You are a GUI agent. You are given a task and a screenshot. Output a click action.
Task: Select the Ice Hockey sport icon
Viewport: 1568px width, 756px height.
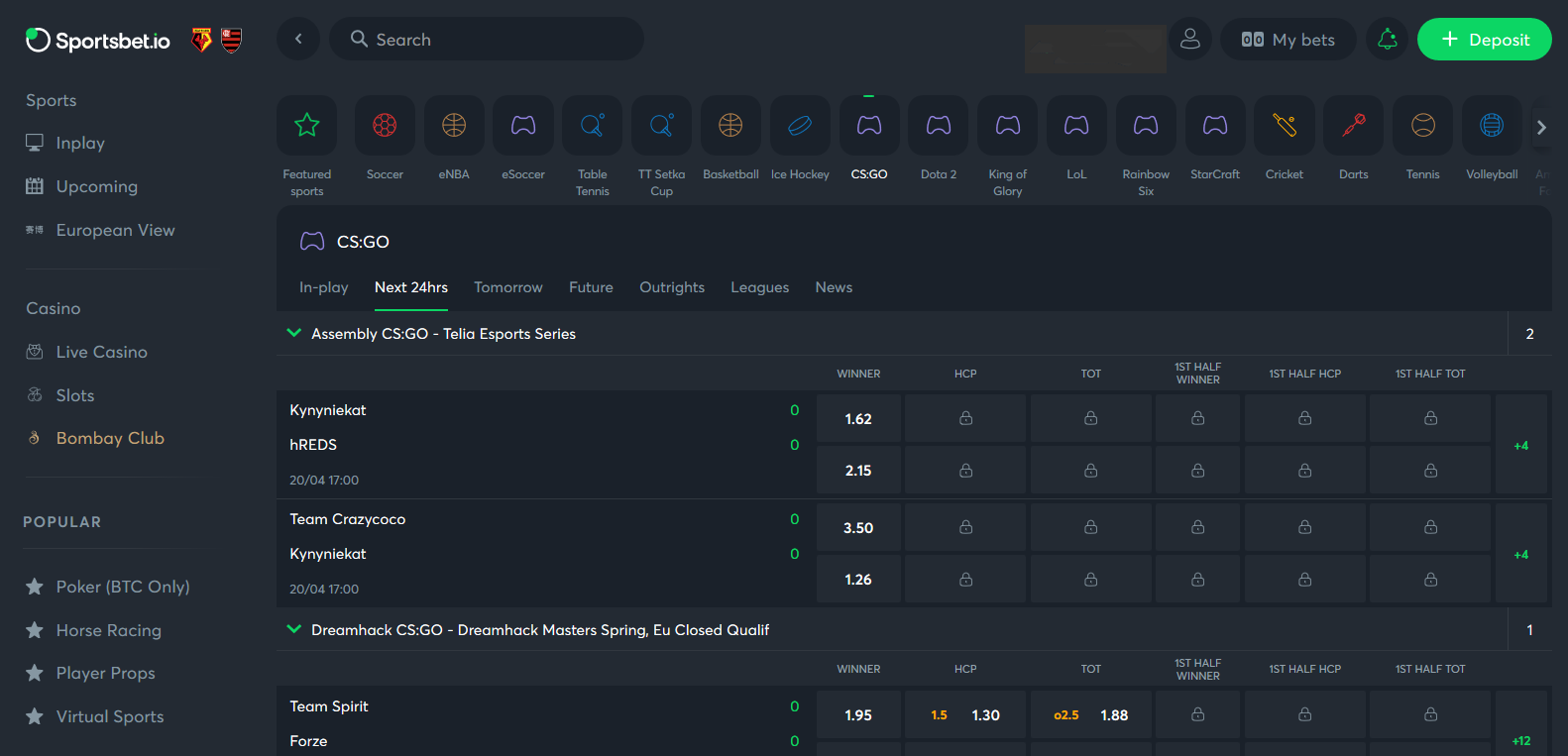tap(800, 126)
